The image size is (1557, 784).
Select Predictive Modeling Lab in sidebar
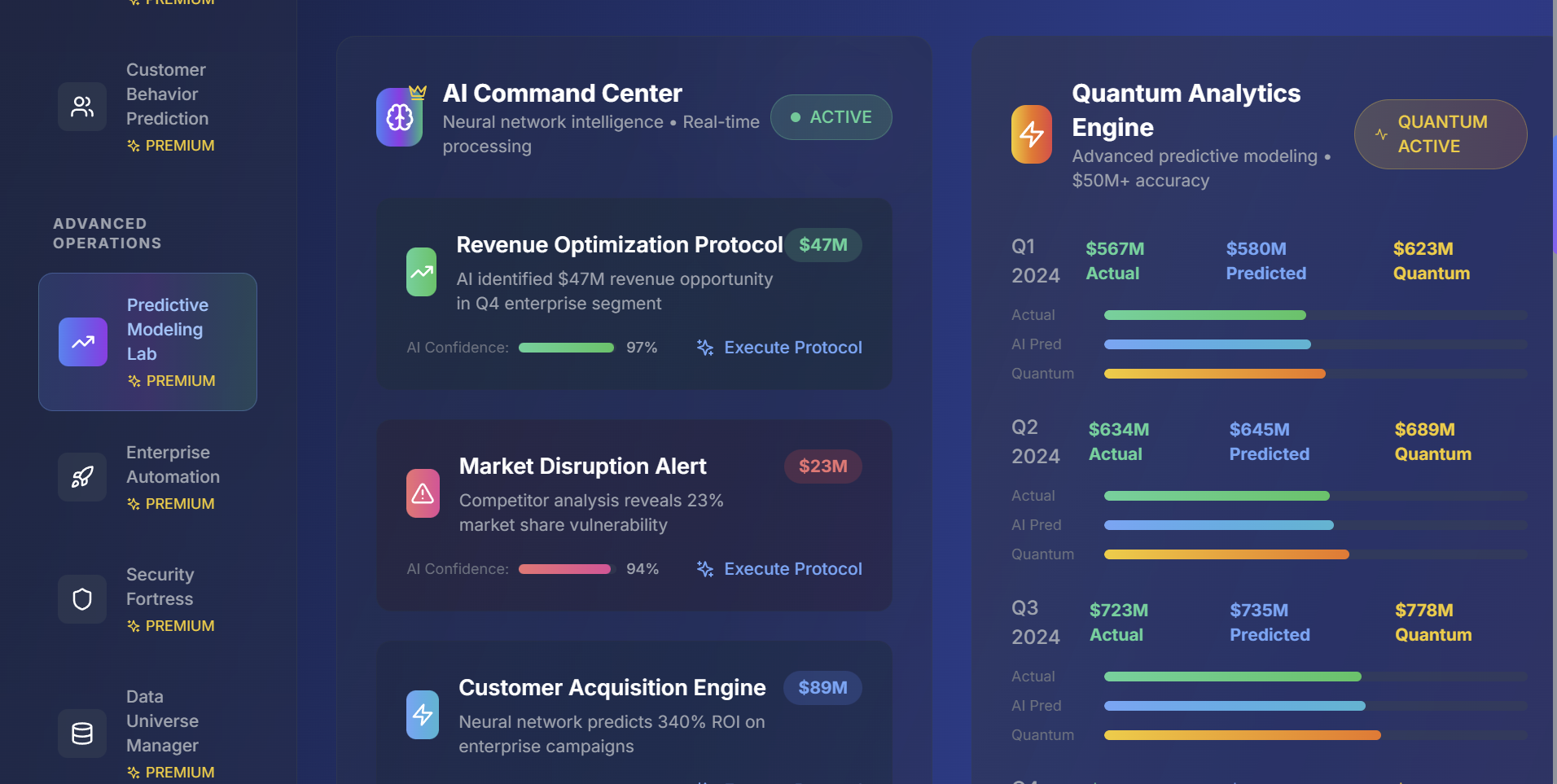click(x=147, y=342)
